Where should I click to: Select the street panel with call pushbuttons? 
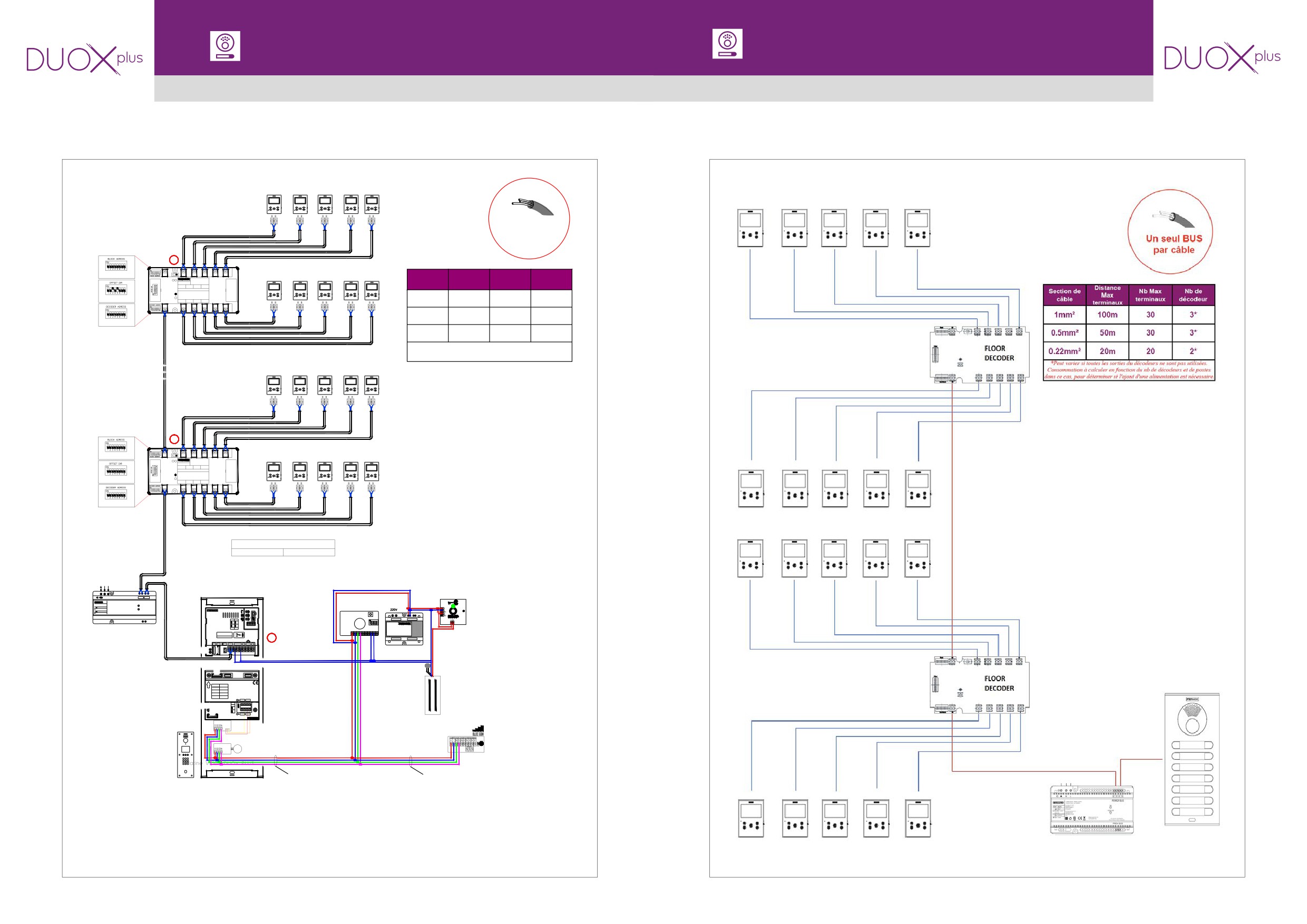(x=1192, y=759)
